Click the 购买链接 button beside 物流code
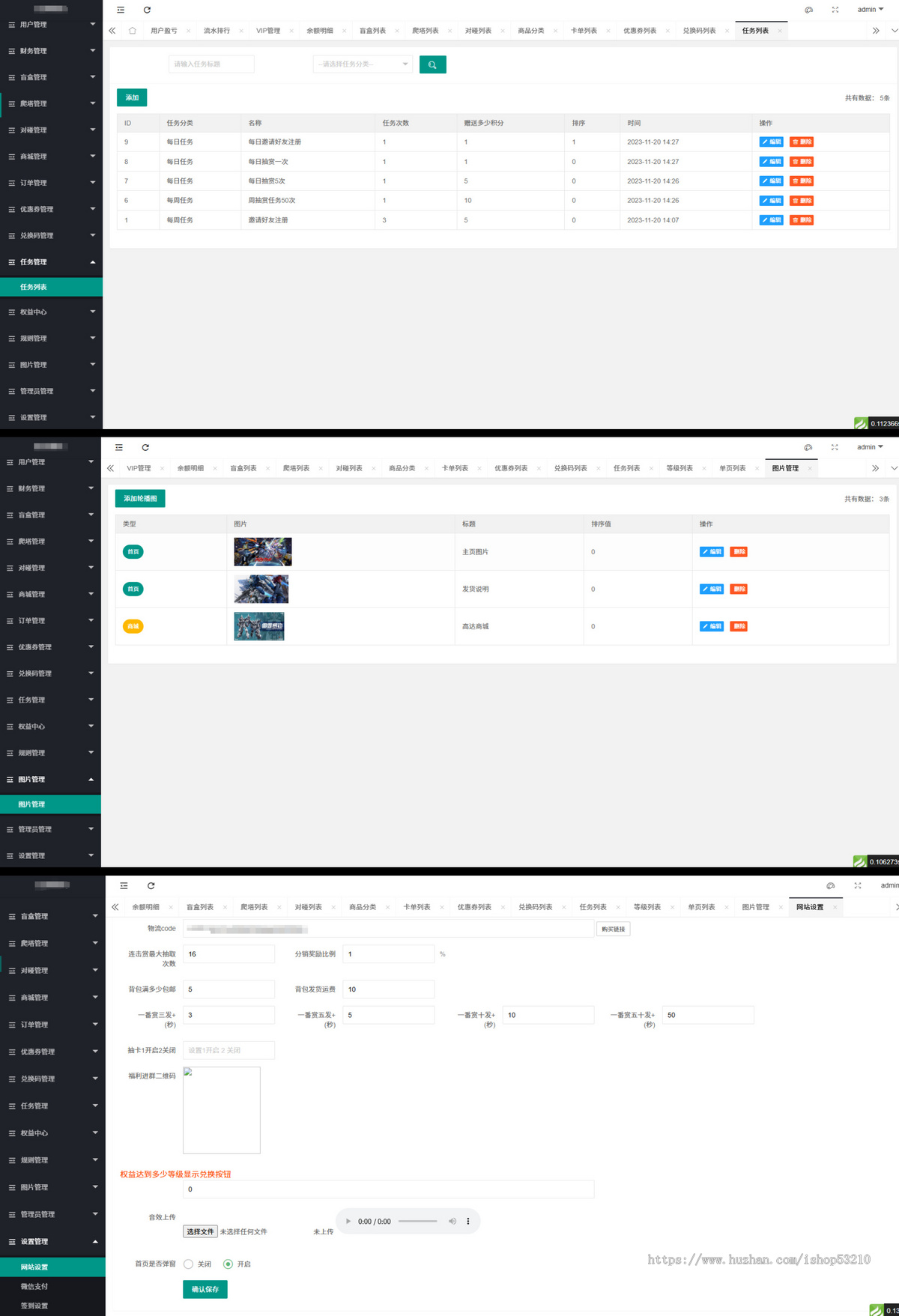Viewport: 899px width, 1316px height. (x=613, y=929)
